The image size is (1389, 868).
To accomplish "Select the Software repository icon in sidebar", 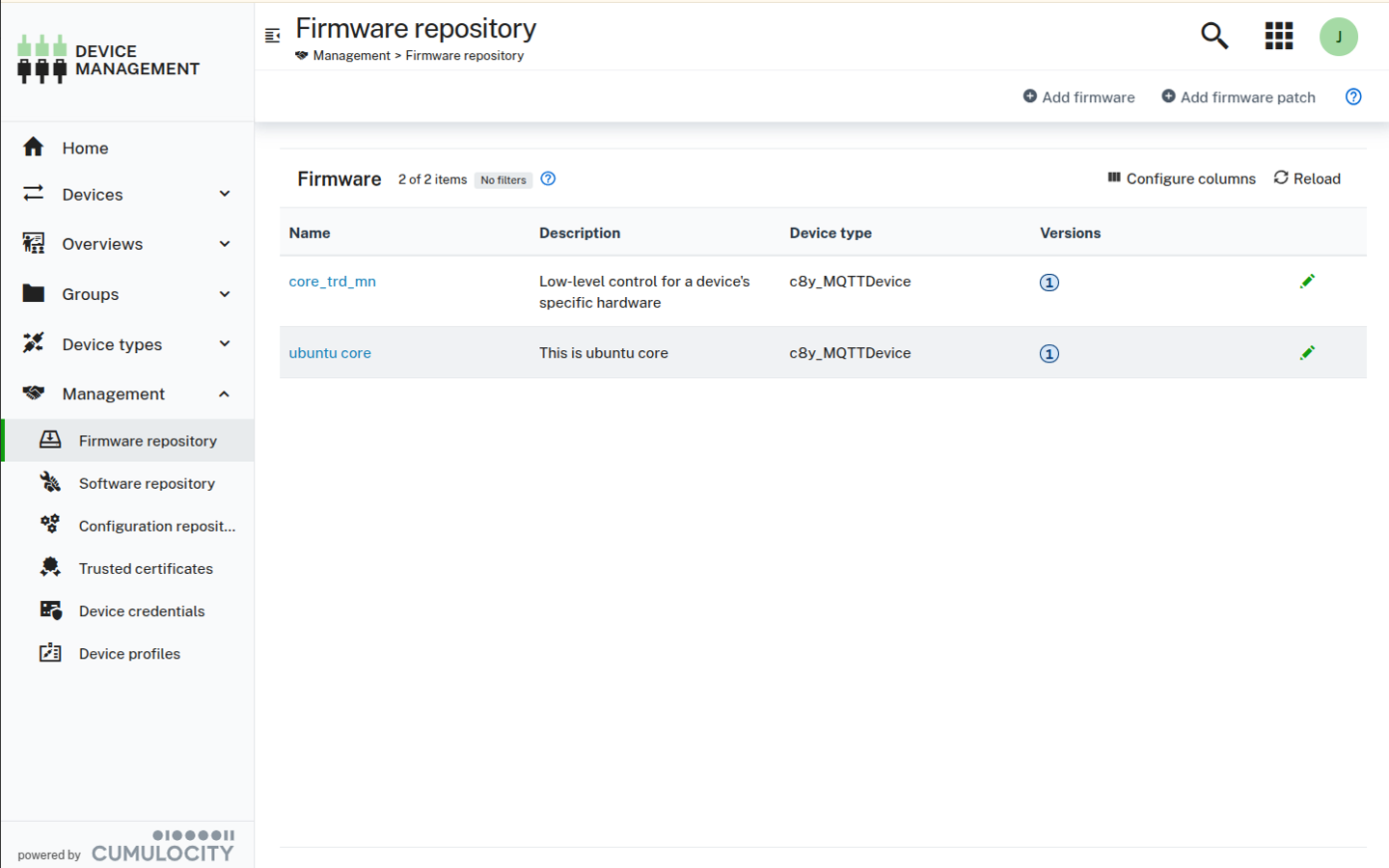I will tap(51, 482).
